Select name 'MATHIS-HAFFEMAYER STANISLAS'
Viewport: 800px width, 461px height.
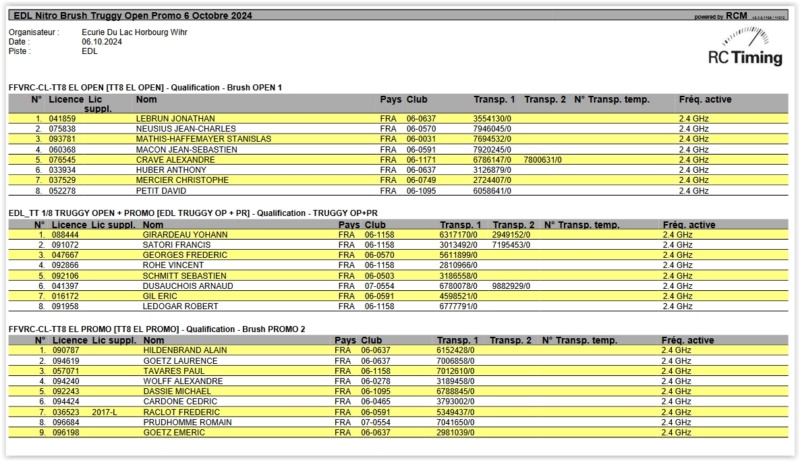coord(203,139)
